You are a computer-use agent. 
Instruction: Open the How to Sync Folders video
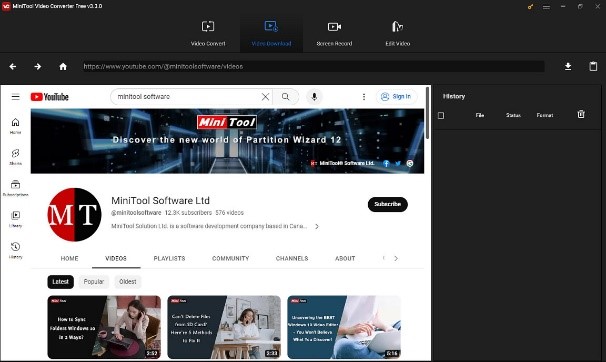tap(104, 327)
